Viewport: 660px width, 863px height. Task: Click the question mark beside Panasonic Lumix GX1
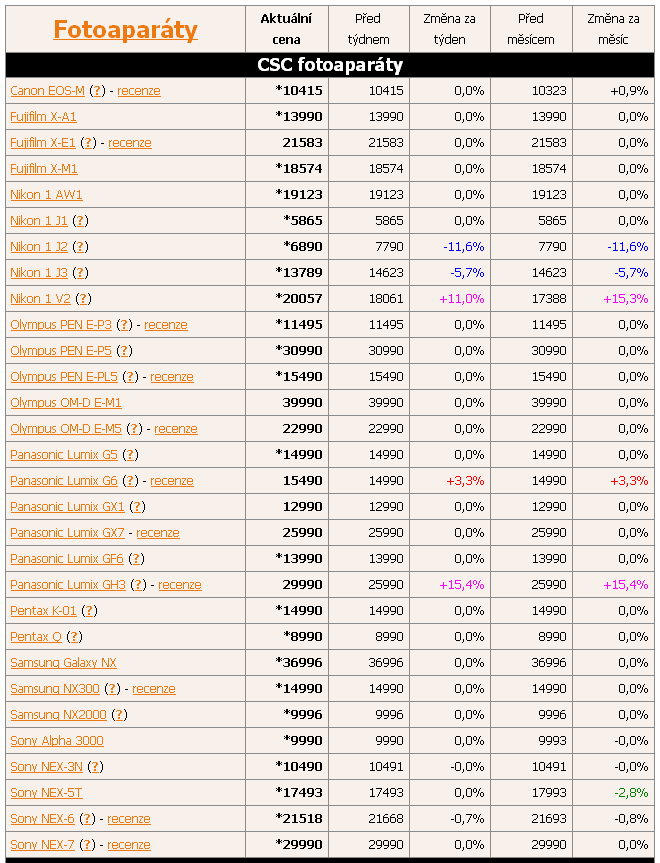click(138, 507)
